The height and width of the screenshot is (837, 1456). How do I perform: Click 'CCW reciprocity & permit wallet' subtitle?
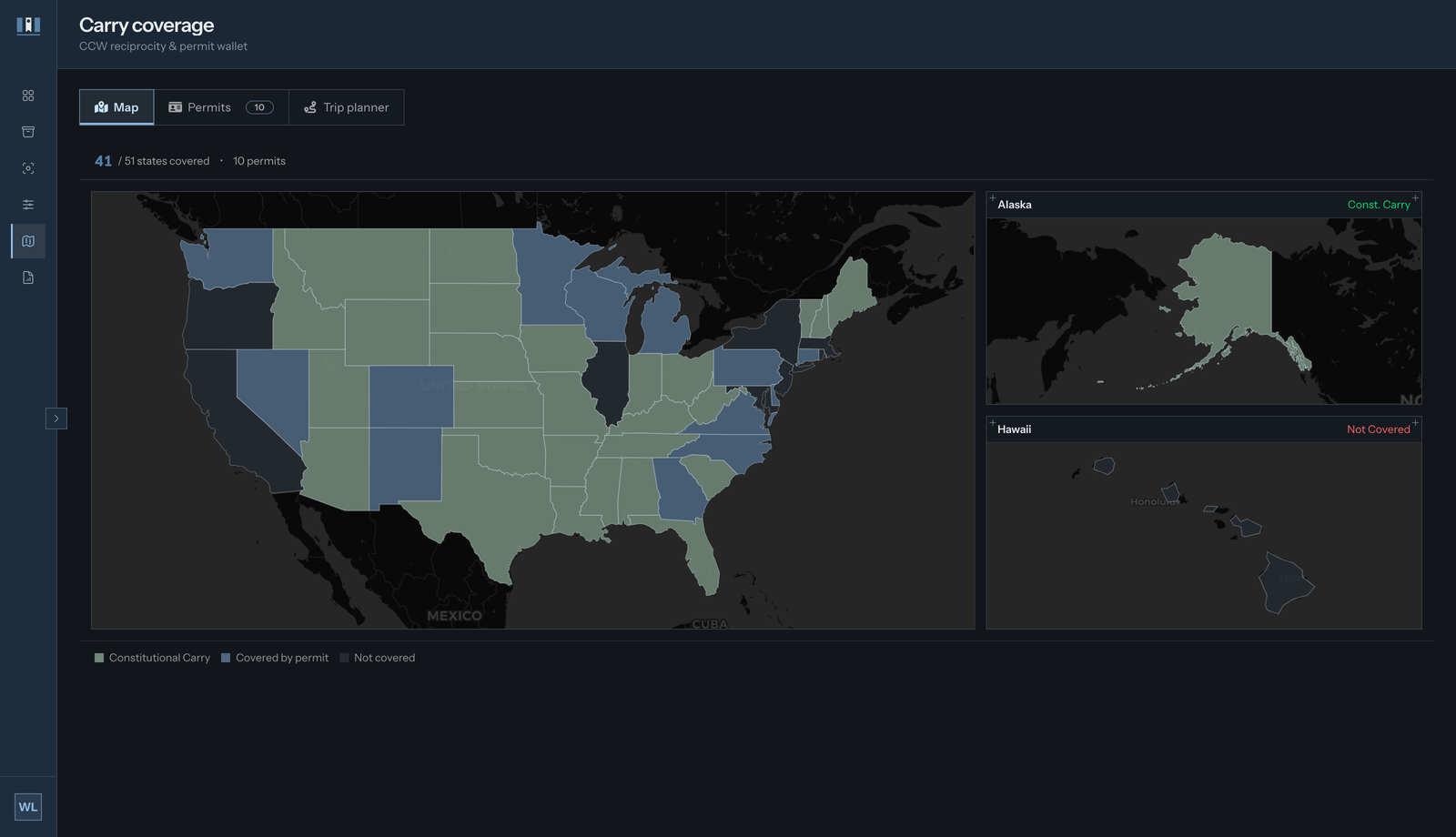tap(163, 46)
